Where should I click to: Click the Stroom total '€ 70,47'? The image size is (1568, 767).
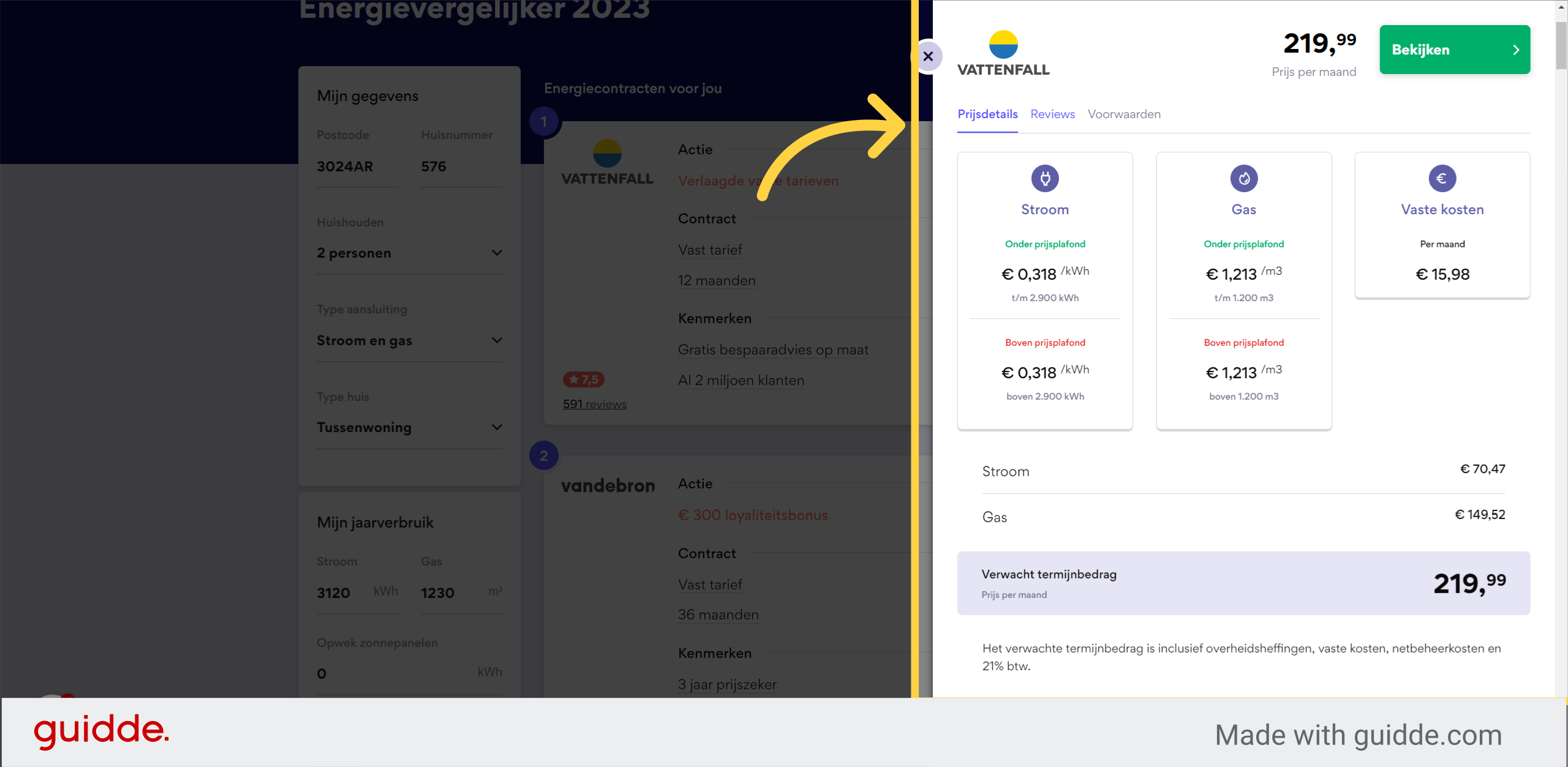[x=1482, y=469]
